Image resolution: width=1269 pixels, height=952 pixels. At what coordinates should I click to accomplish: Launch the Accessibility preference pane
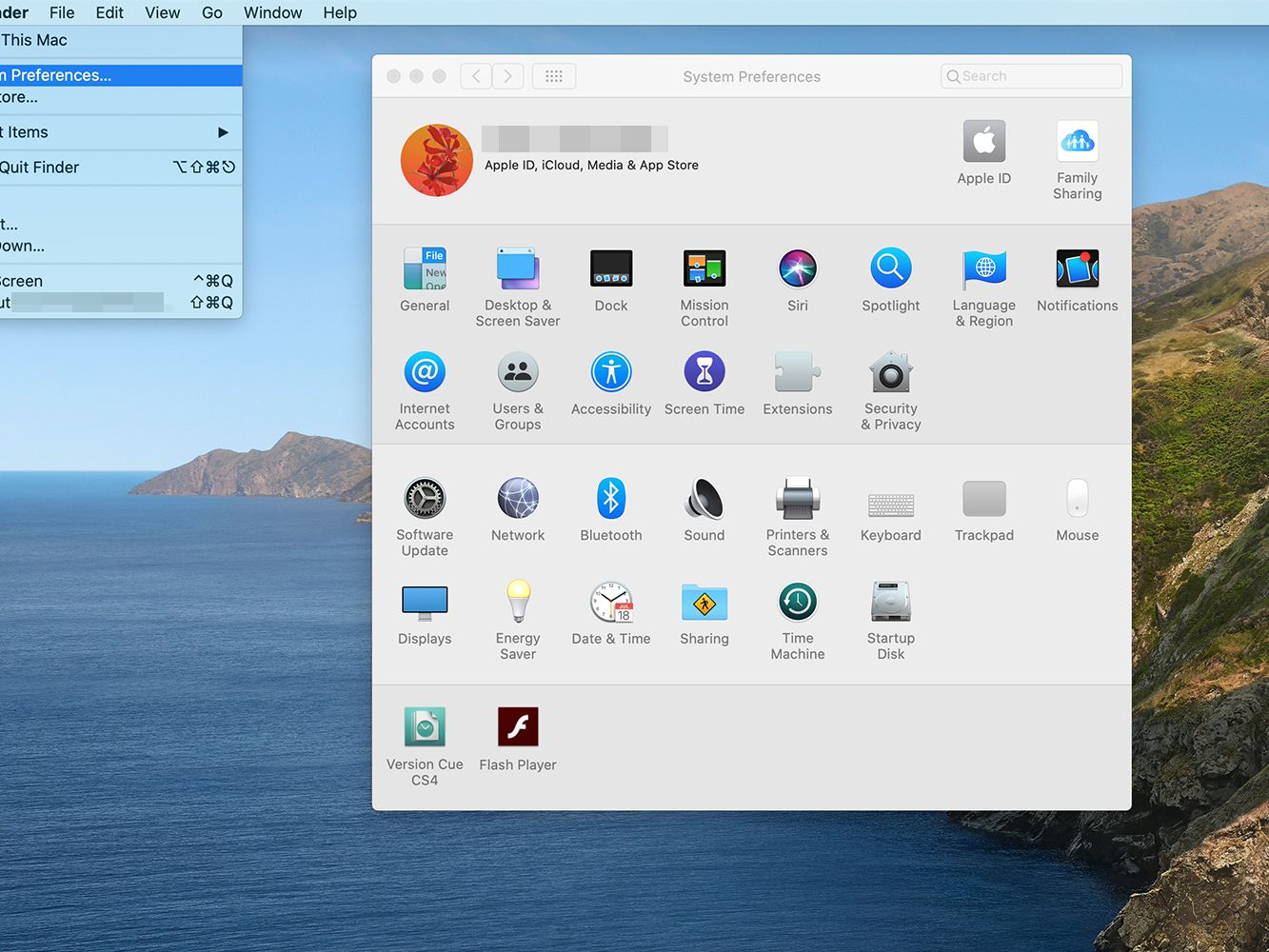(x=610, y=373)
